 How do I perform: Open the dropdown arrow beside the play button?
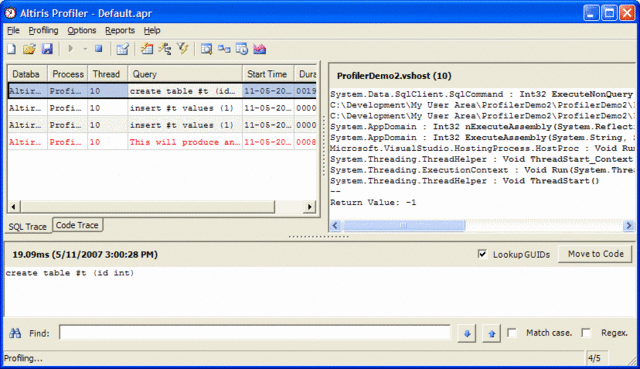(85, 49)
